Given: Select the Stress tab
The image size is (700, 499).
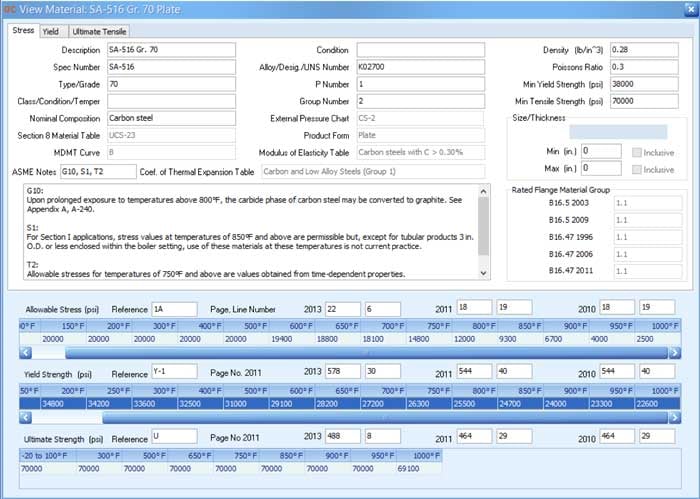Looking at the screenshot, I should pos(22,31).
